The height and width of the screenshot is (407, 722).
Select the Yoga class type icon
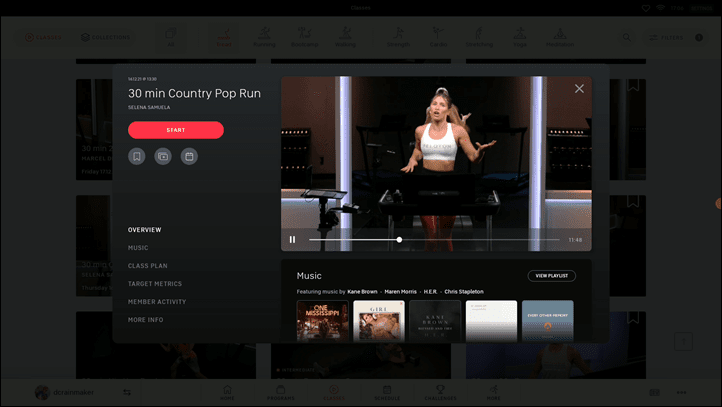(520, 37)
